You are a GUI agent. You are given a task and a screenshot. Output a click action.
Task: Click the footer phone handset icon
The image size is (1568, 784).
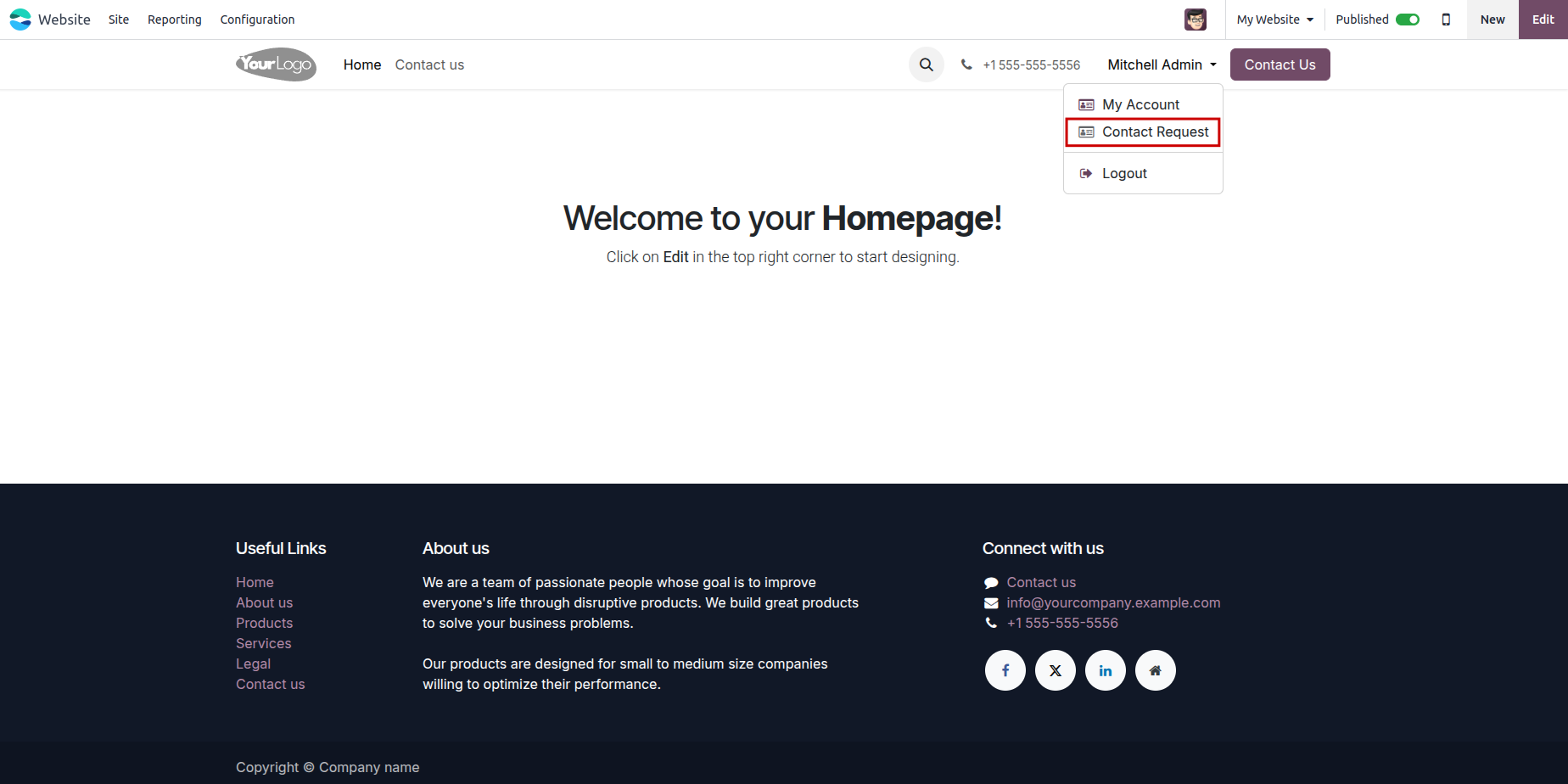[991, 623]
